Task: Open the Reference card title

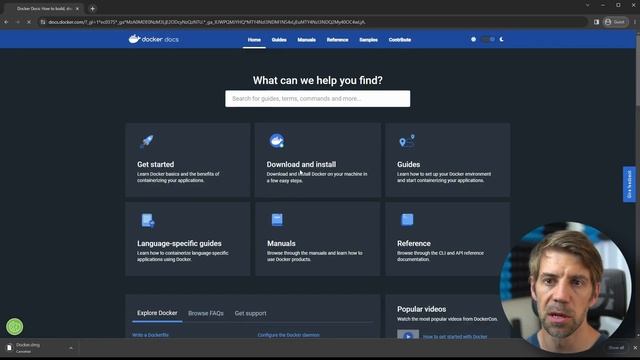Action: coord(414,243)
